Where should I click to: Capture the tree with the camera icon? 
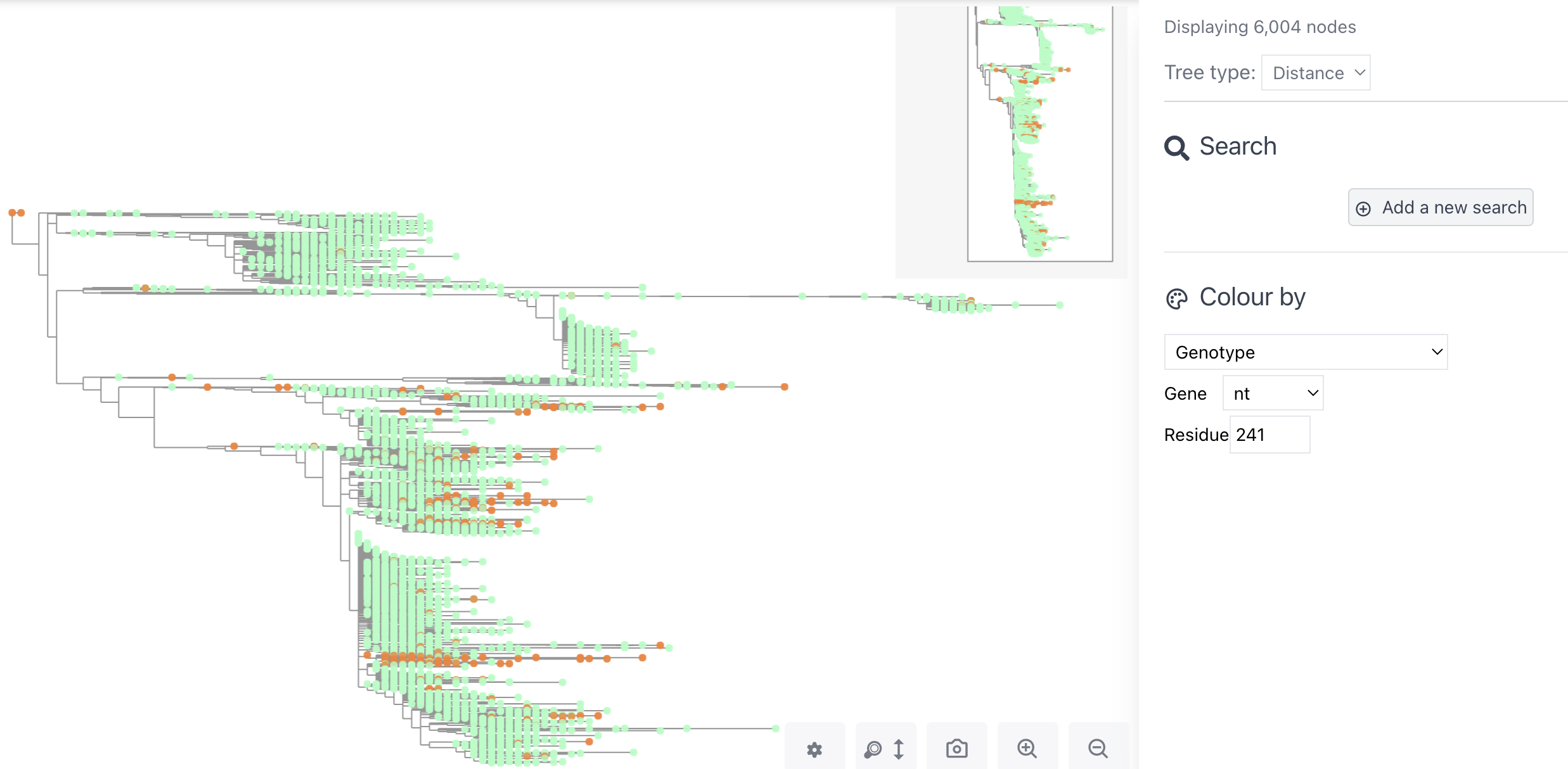(x=957, y=749)
